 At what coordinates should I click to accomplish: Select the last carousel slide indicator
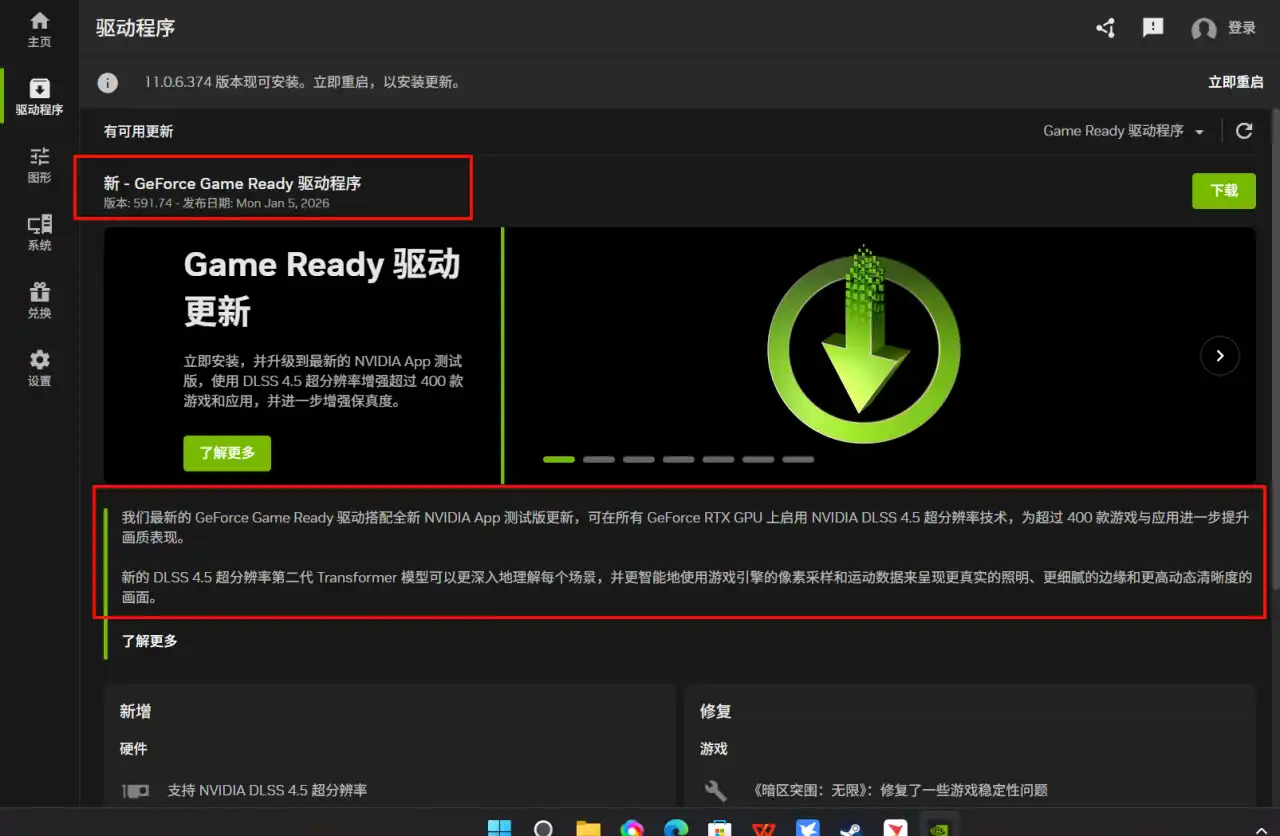[797, 460]
